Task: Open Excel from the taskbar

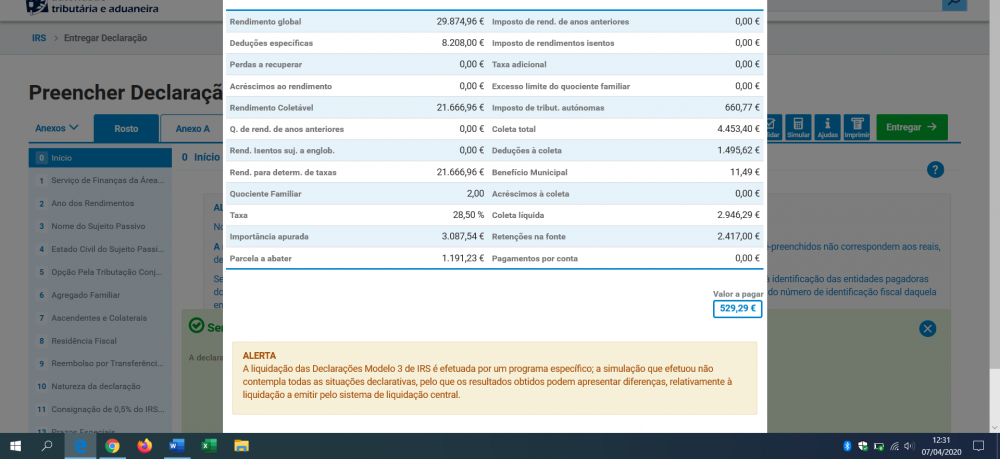Action: [209, 446]
